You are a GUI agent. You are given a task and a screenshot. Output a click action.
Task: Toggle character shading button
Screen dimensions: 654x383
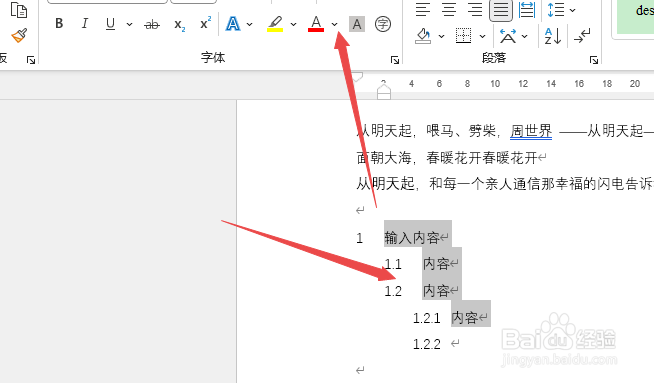pos(357,24)
